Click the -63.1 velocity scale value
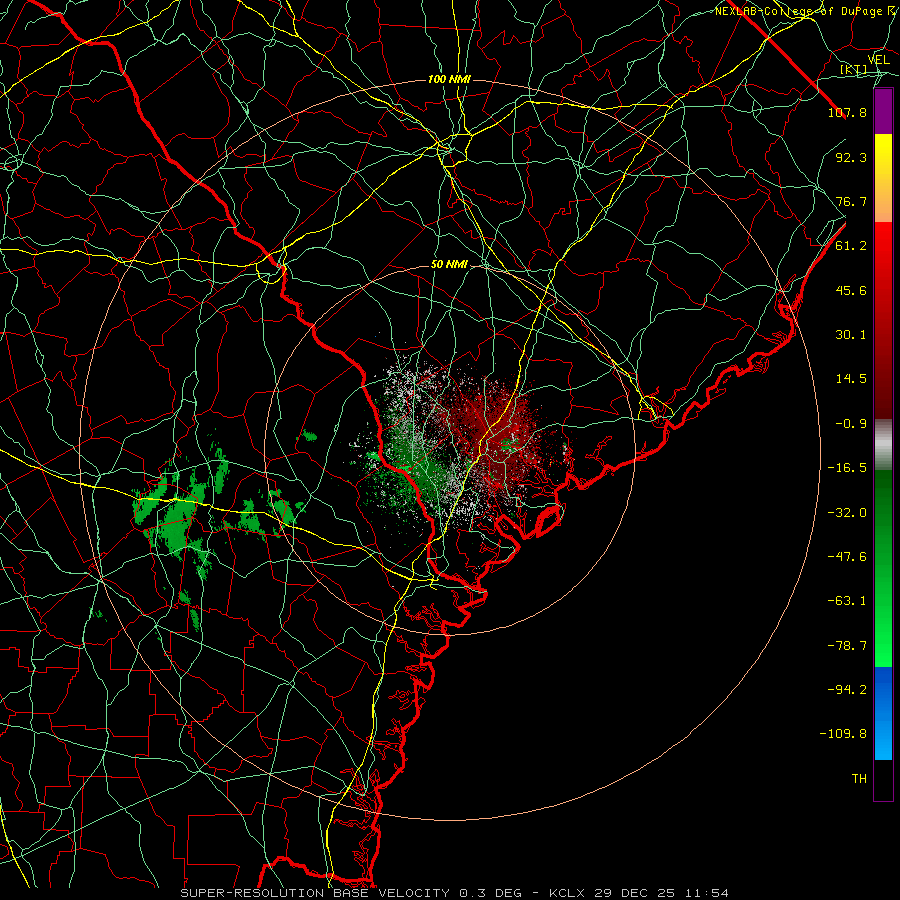 (x=847, y=601)
